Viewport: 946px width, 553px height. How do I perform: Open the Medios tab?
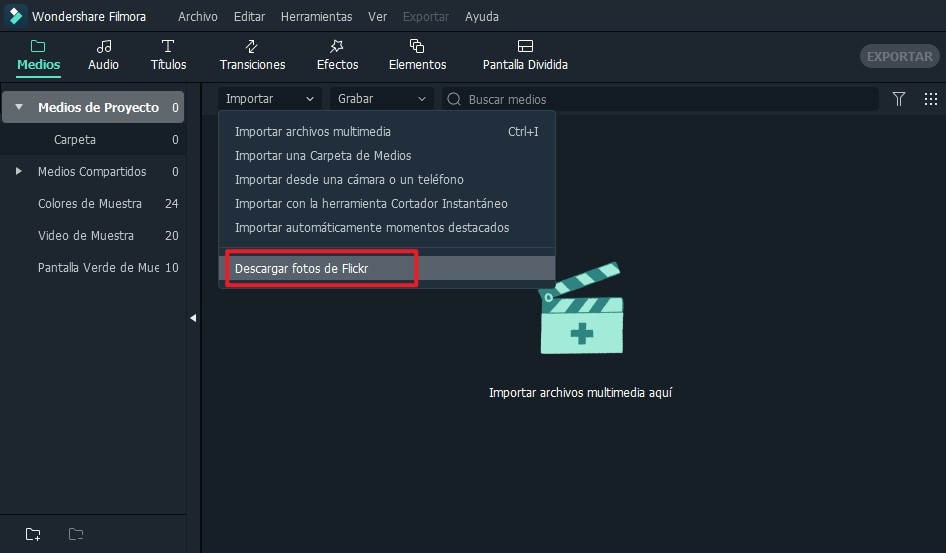click(39, 55)
